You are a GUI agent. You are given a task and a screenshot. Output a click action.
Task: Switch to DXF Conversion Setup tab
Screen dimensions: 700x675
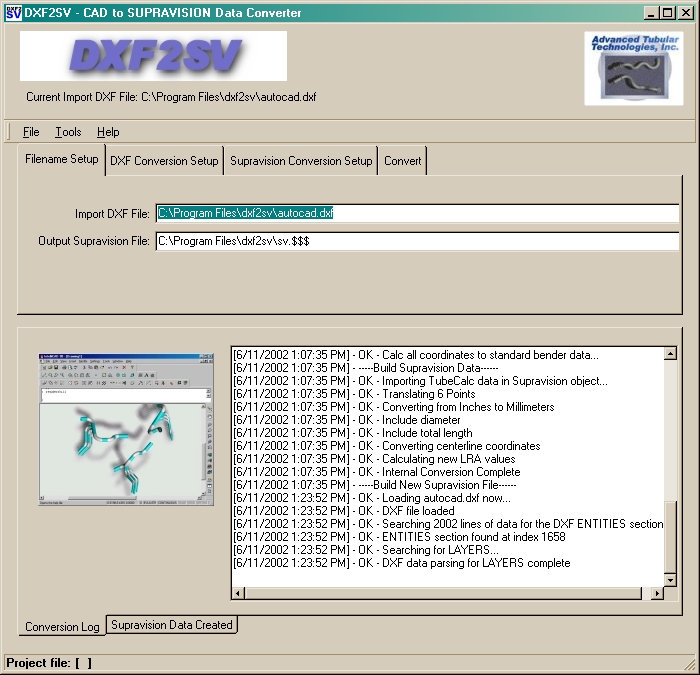click(x=164, y=161)
